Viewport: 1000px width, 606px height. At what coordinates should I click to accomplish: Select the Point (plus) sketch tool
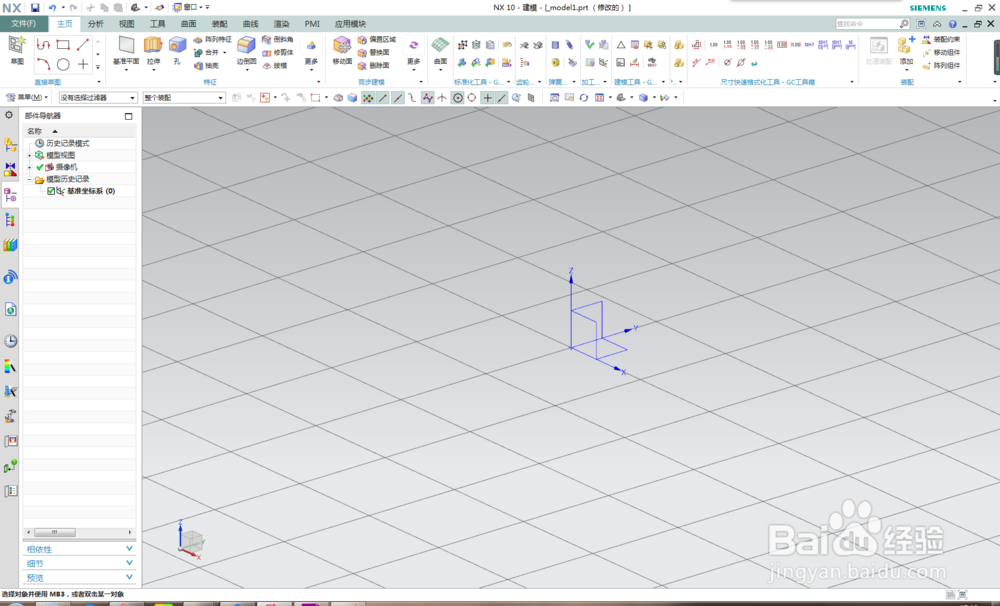[x=83, y=64]
